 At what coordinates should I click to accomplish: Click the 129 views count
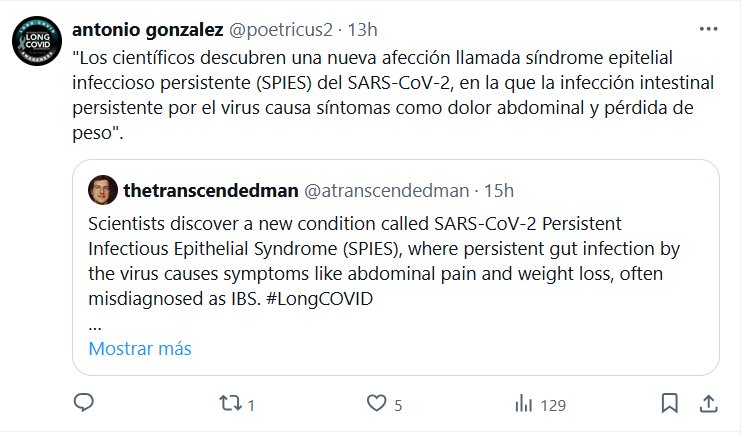click(552, 405)
